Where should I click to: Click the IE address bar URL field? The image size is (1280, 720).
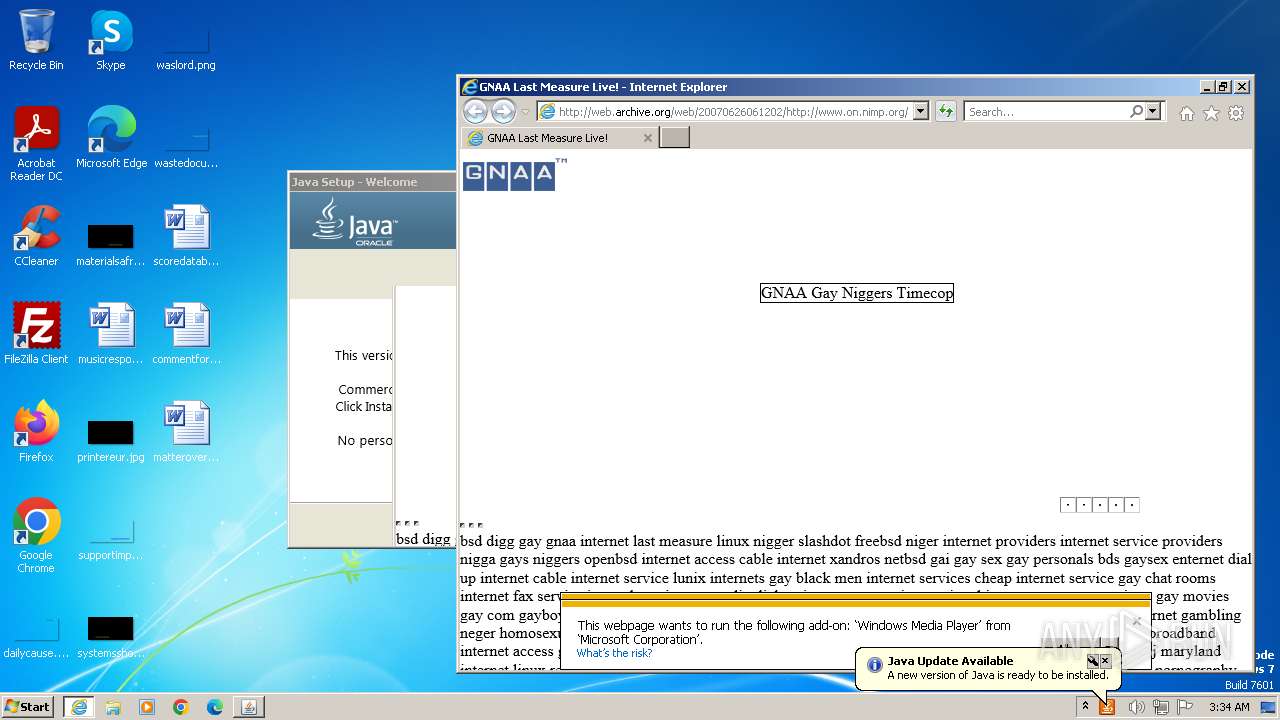(733, 112)
